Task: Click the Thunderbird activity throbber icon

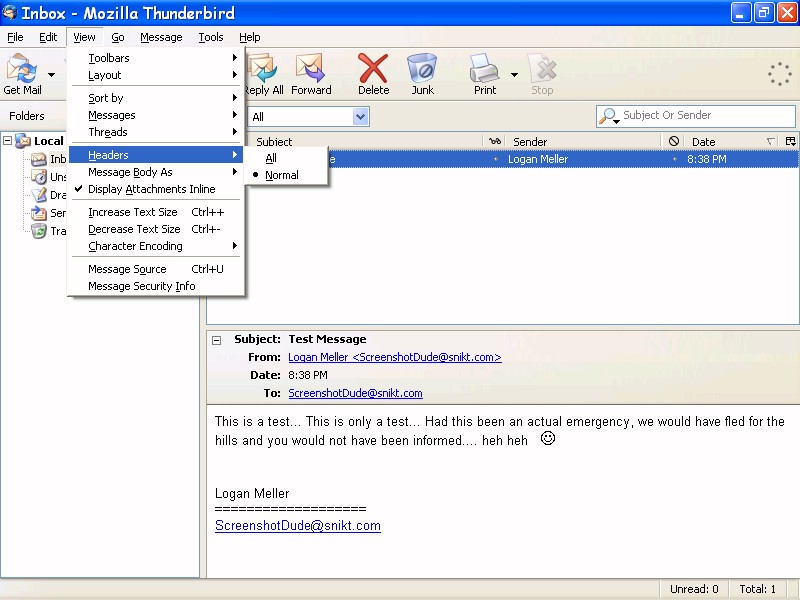Action: coord(780,74)
